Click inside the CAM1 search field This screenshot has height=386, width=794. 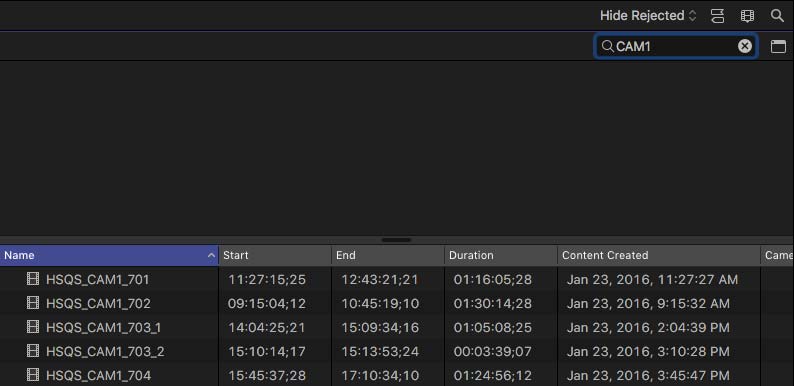pyautogui.click(x=676, y=46)
